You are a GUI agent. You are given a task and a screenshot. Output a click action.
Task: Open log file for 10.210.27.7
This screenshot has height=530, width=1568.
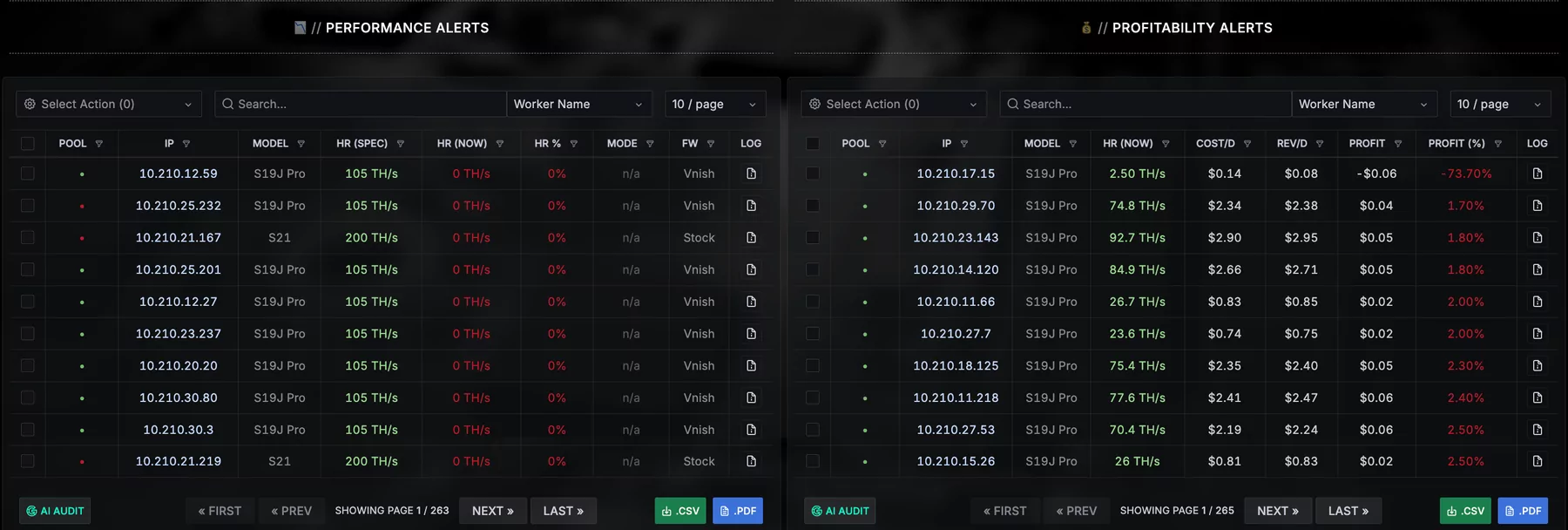click(x=1538, y=334)
